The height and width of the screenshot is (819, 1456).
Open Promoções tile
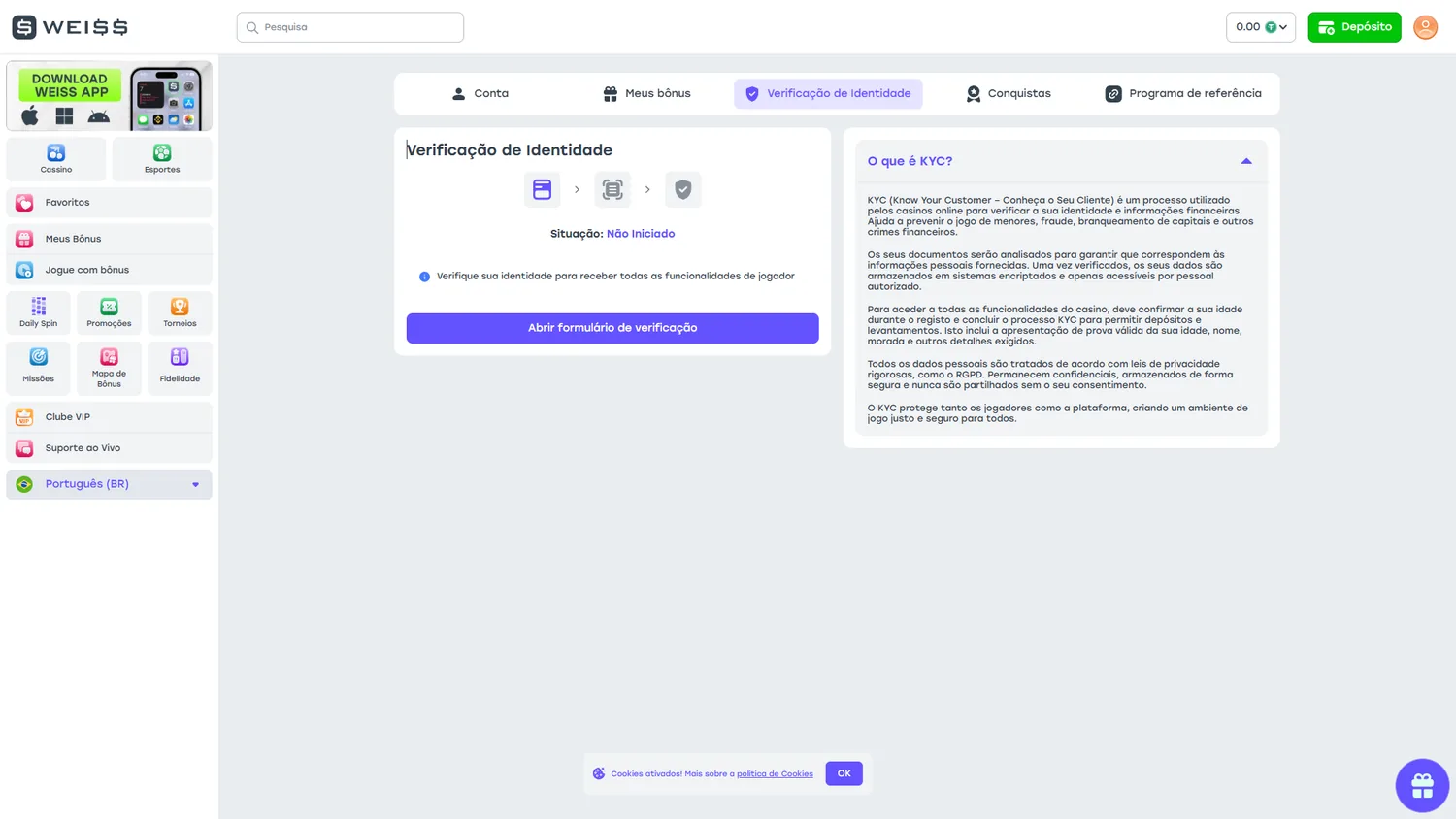(109, 312)
